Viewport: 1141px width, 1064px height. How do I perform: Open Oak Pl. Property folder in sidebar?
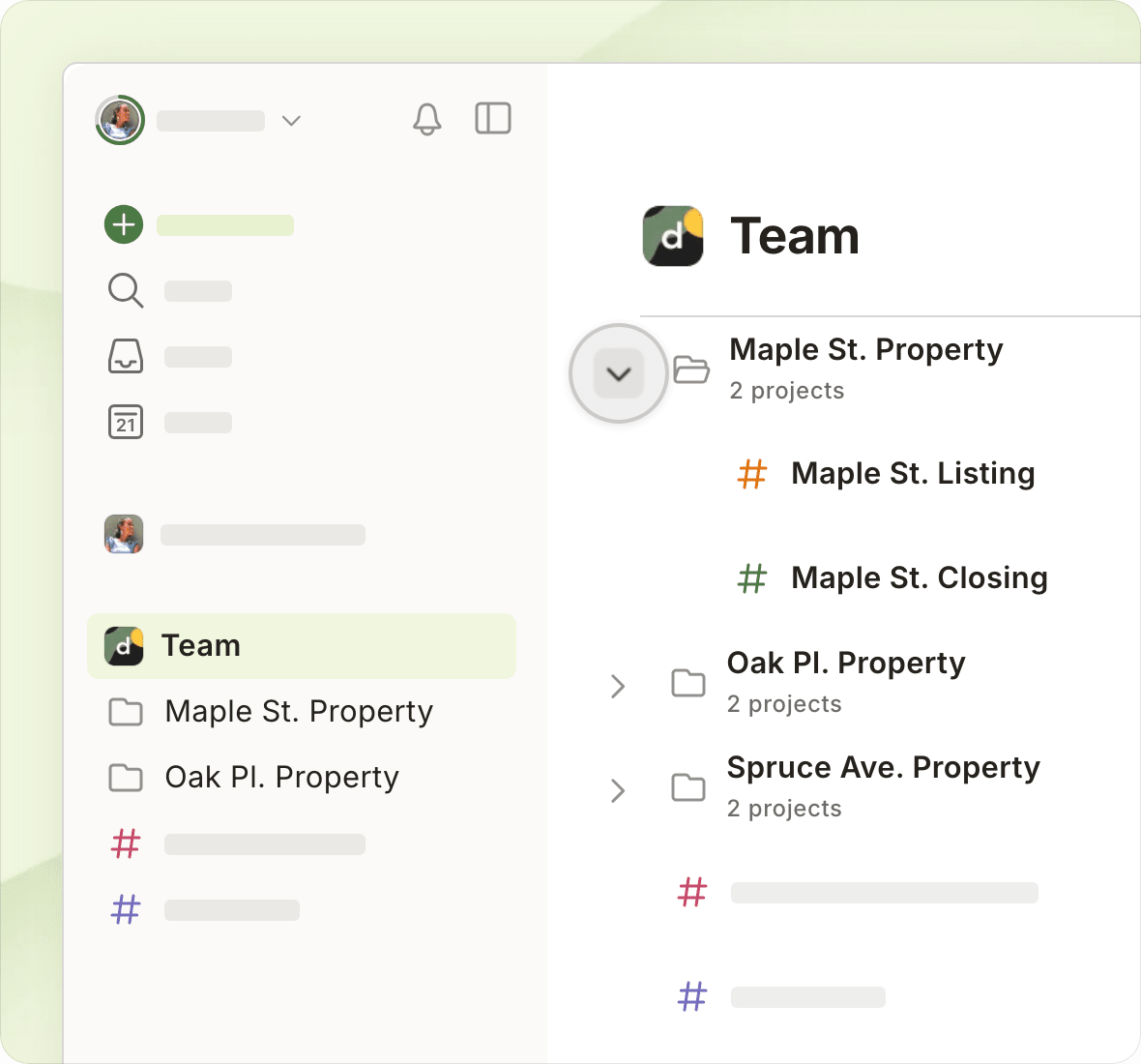281,778
